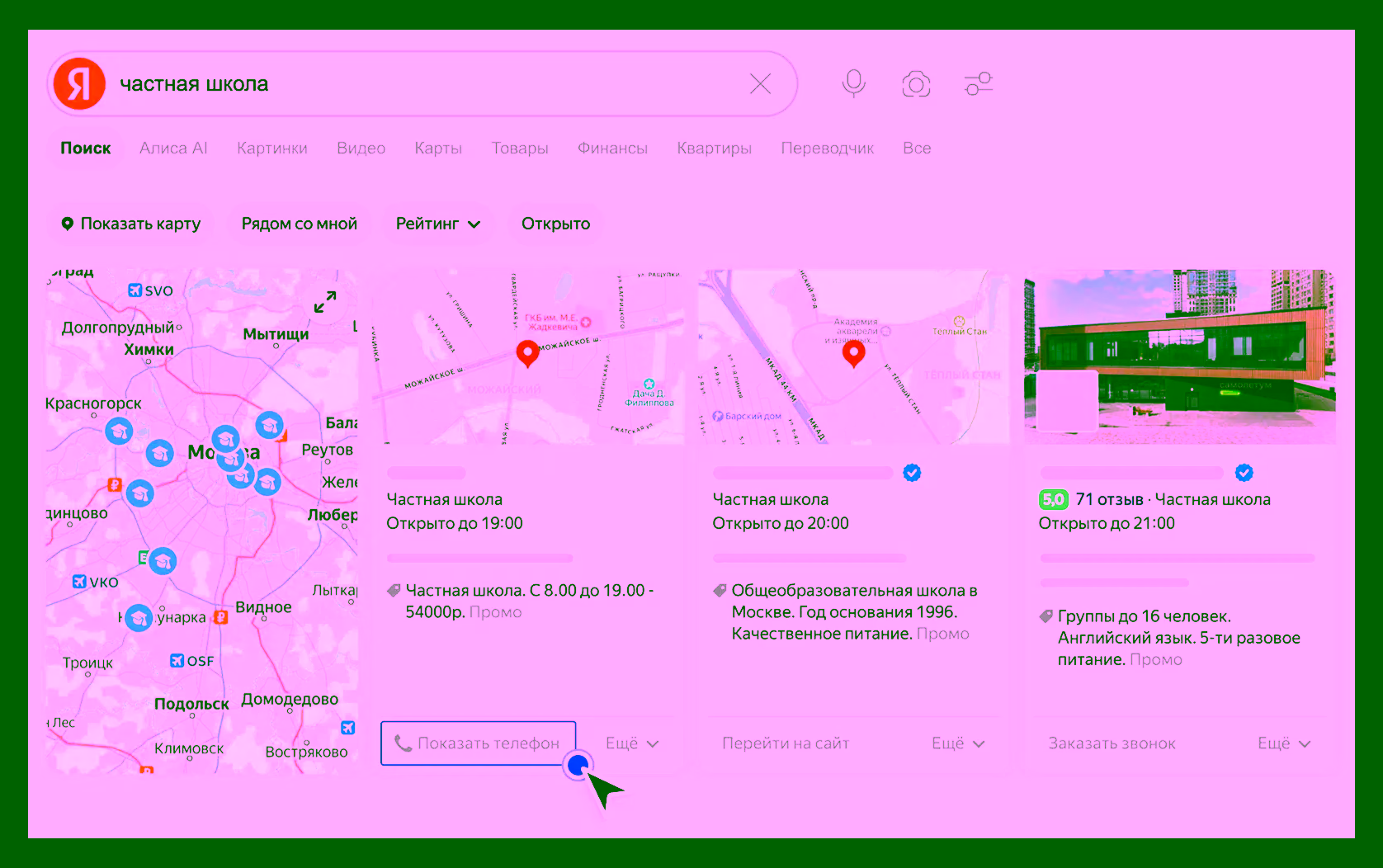Select the school marker near Красногорск
Viewport: 1383px width, 868px height.
click(119, 431)
